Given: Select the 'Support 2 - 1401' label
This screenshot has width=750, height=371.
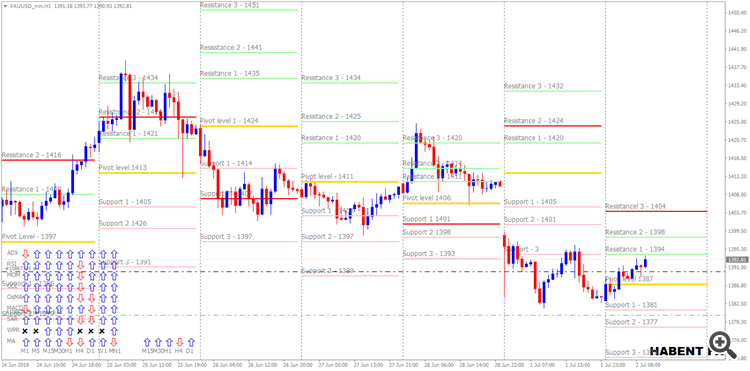Looking at the screenshot, I should (x=530, y=219).
